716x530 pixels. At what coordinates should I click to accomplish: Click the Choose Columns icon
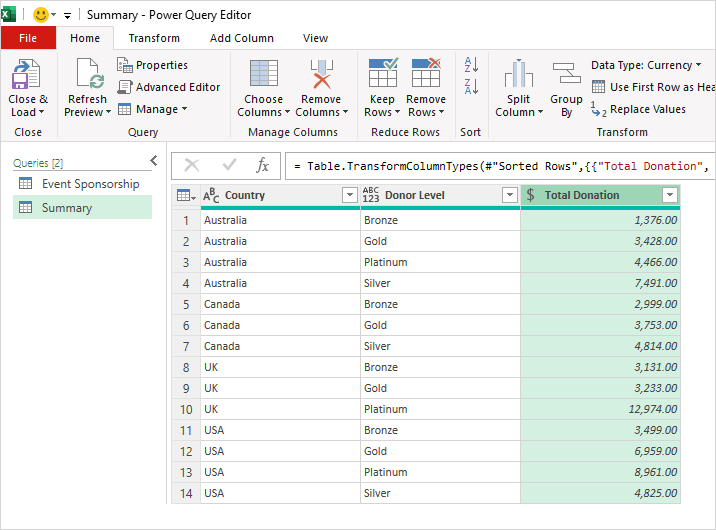[263, 73]
